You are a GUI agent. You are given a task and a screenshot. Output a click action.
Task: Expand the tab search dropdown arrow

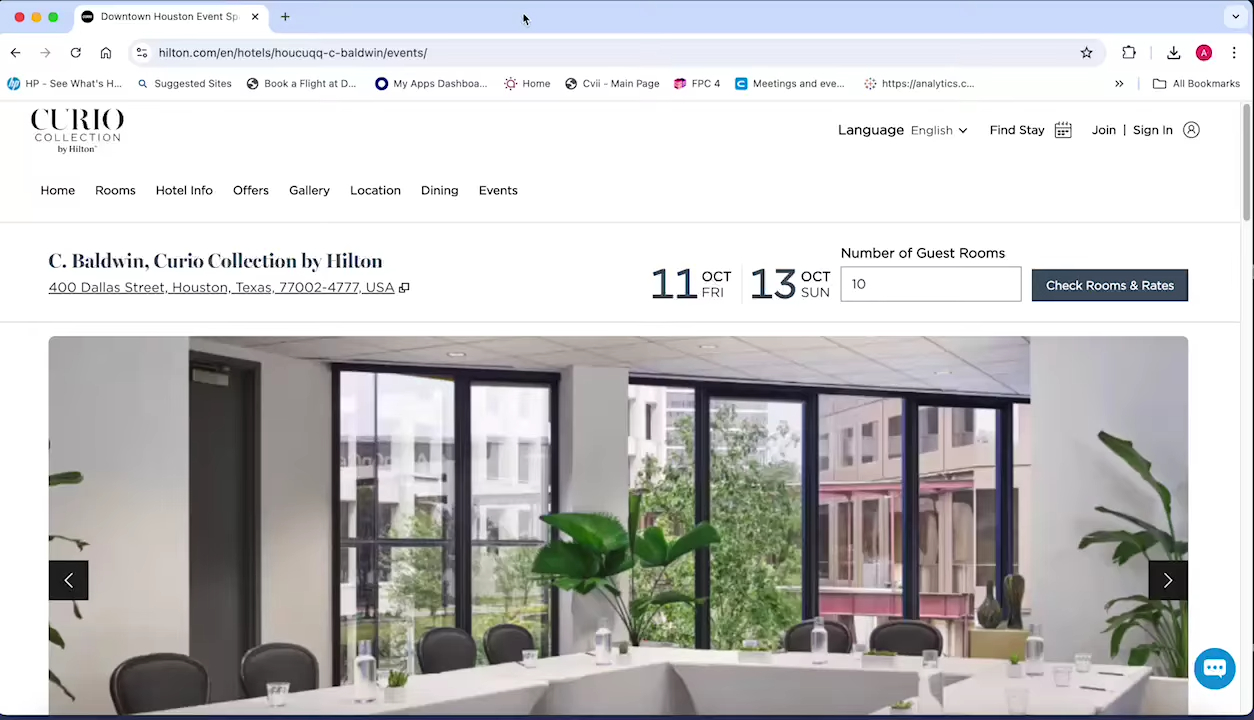click(1236, 17)
